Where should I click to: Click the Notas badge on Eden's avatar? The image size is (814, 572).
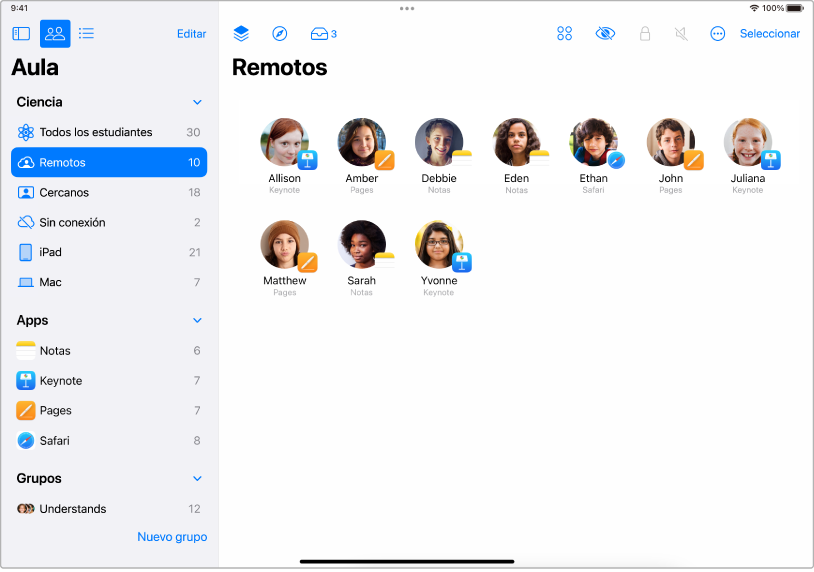(539, 160)
